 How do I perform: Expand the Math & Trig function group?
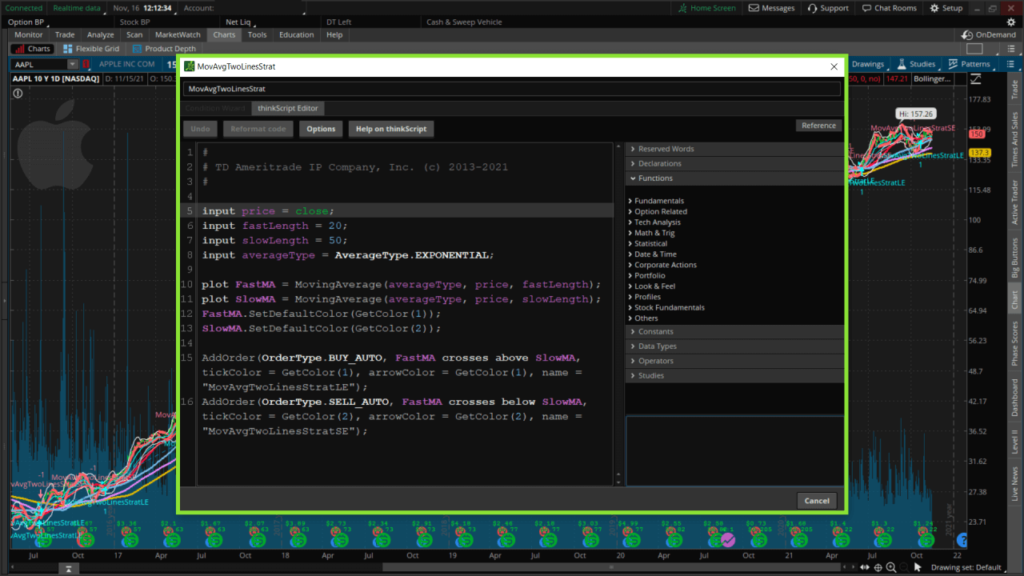651,233
